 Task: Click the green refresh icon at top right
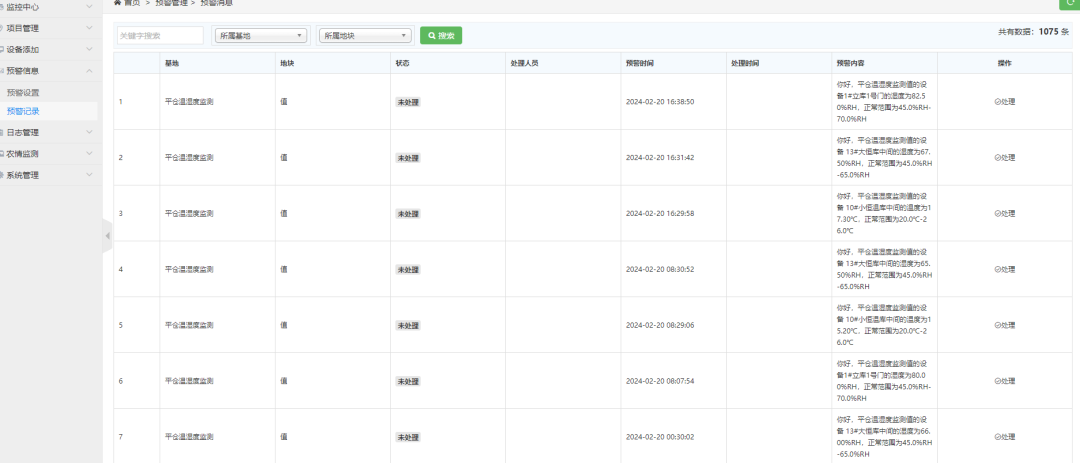point(1070,3)
